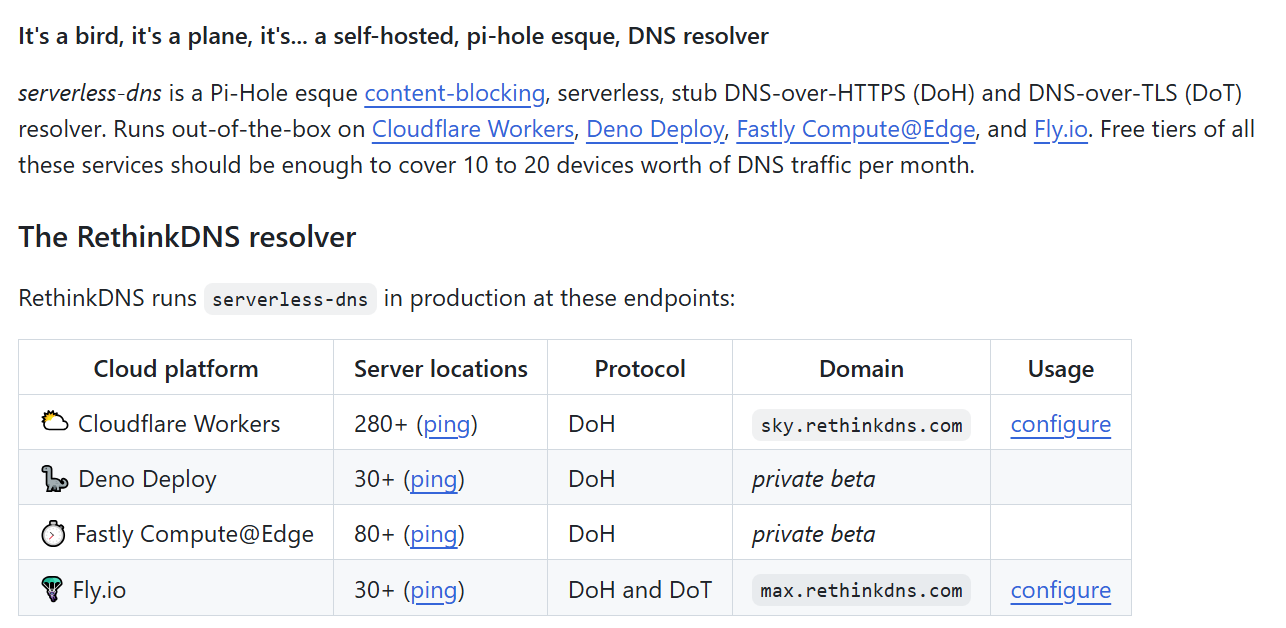The image size is (1286, 628).
Task: Click the 'The RethinkDNS resolver' heading
Action: click(187, 237)
